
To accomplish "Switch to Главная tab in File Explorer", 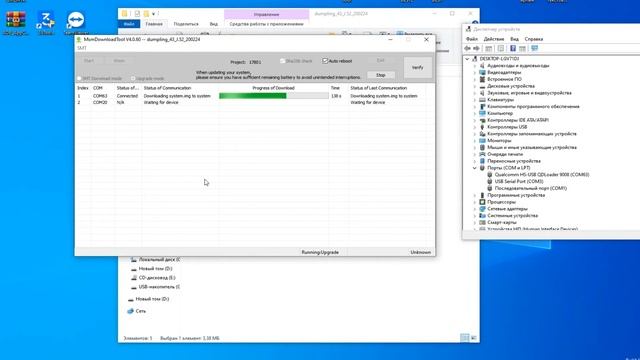I will [154, 24].
